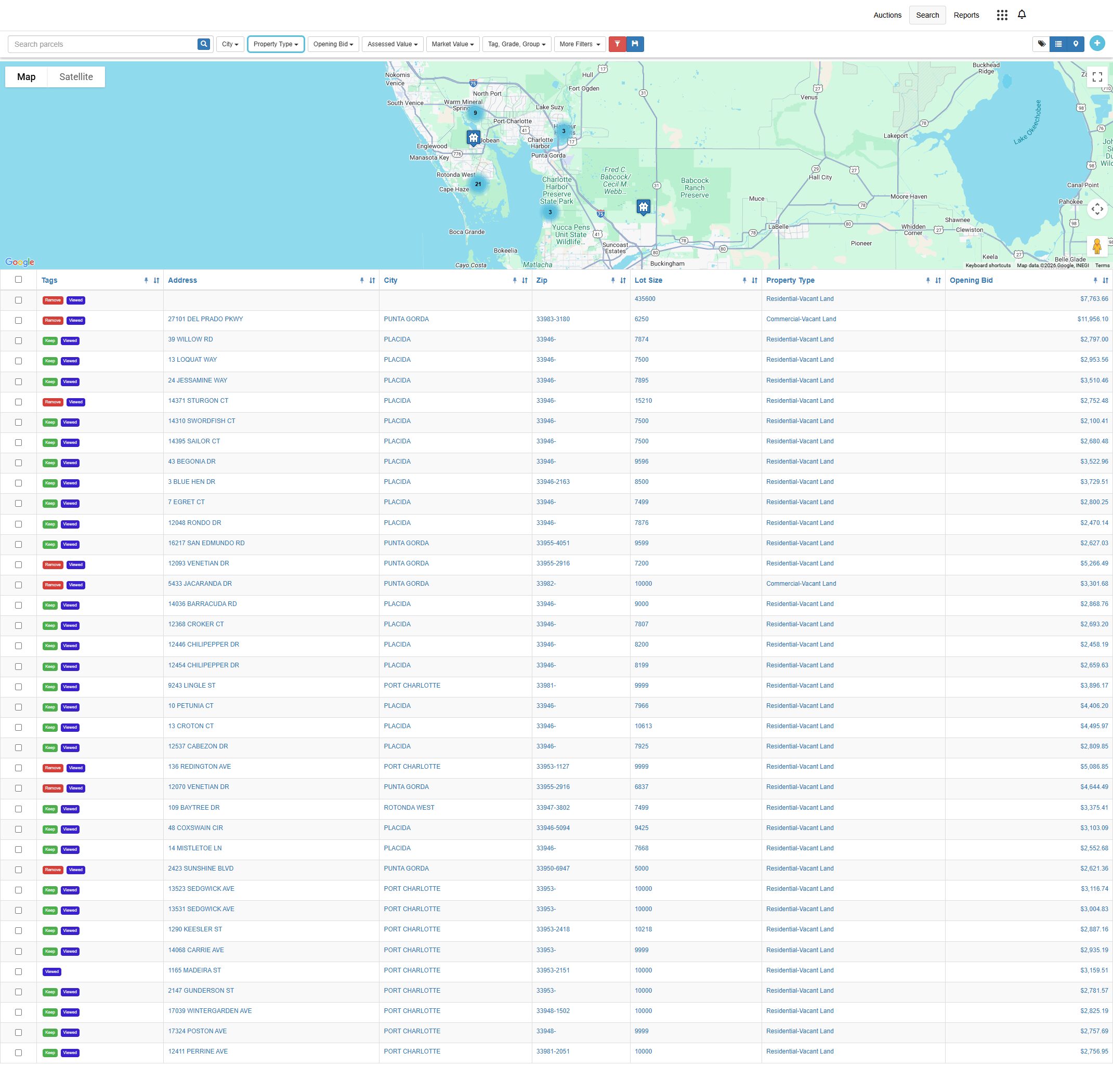The height and width of the screenshot is (1092, 1113).
Task: Toggle the map pin view icon
Action: (x=1076, y=44)
